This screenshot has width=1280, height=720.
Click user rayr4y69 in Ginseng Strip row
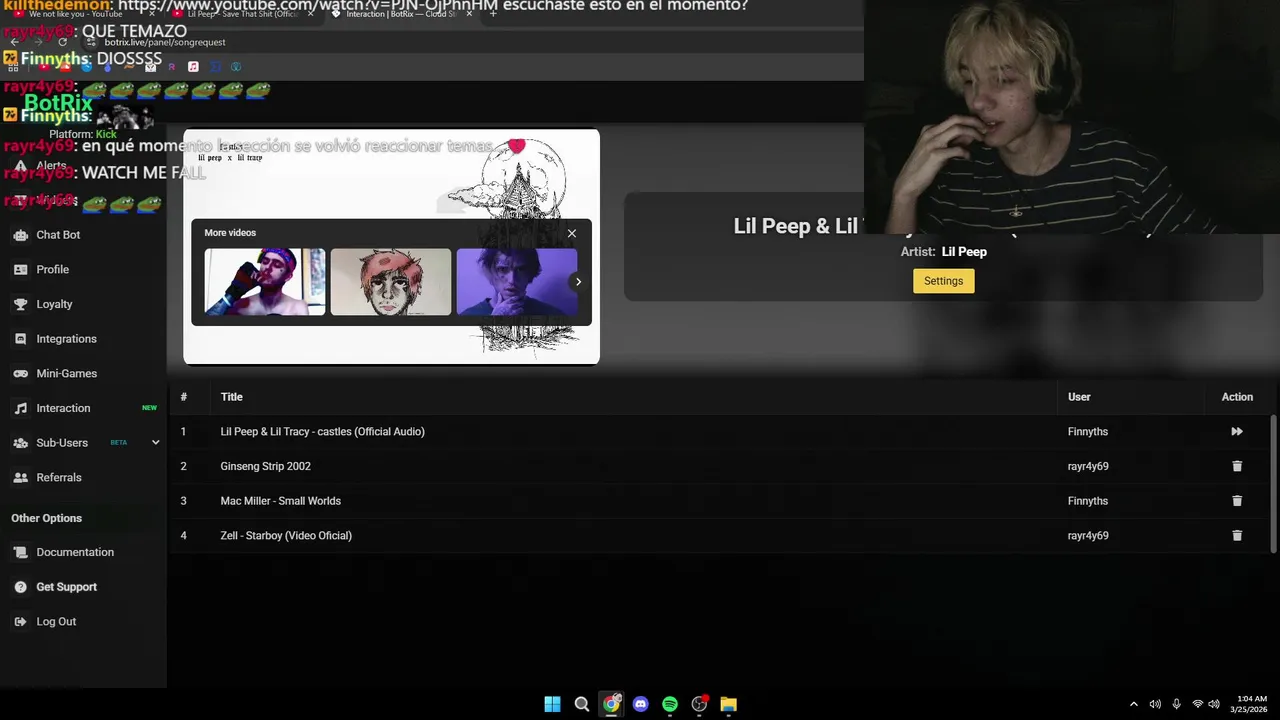(x=1088, y=466)
